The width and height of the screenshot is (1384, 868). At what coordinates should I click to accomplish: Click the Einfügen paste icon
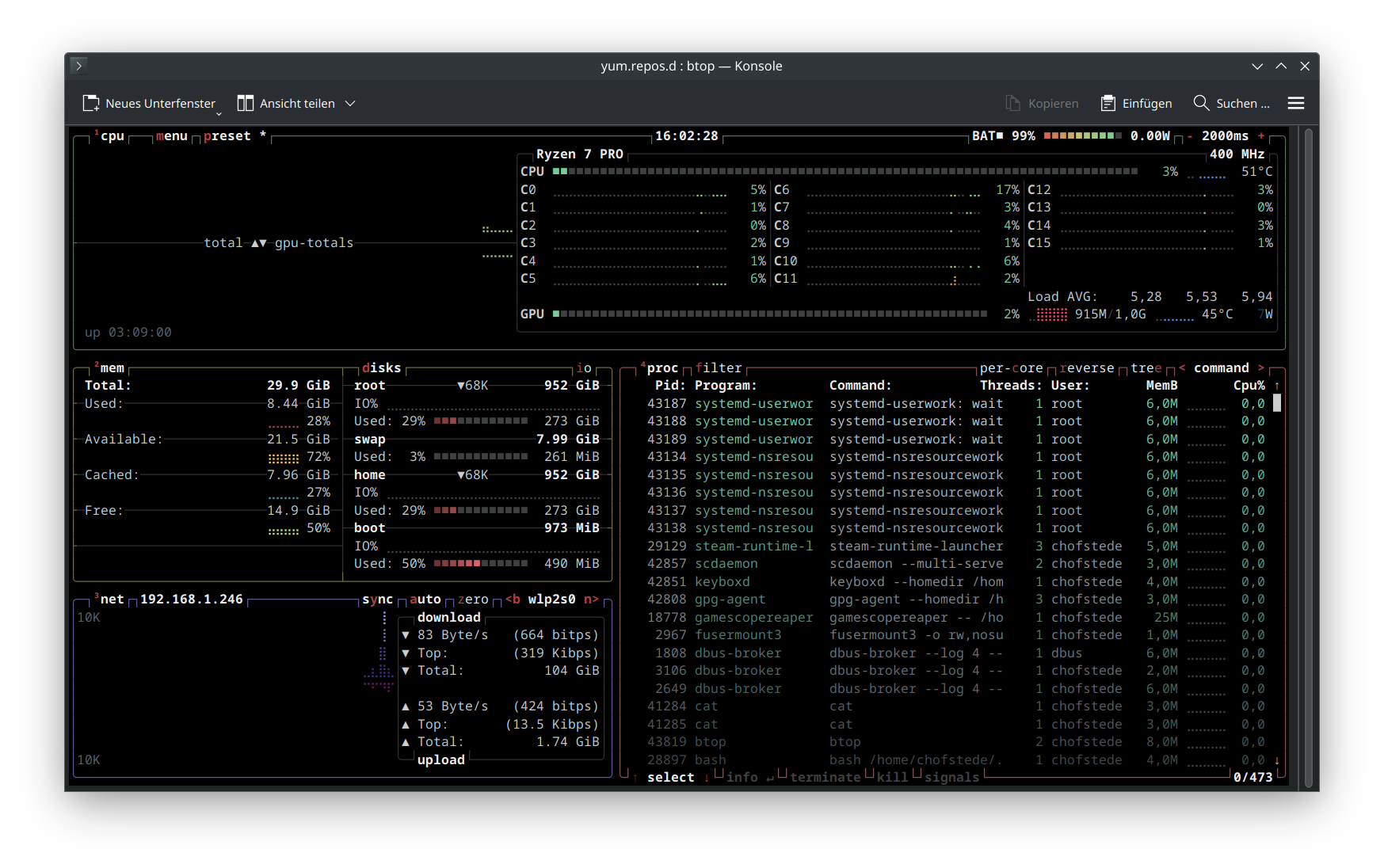tap(1108, 104)
